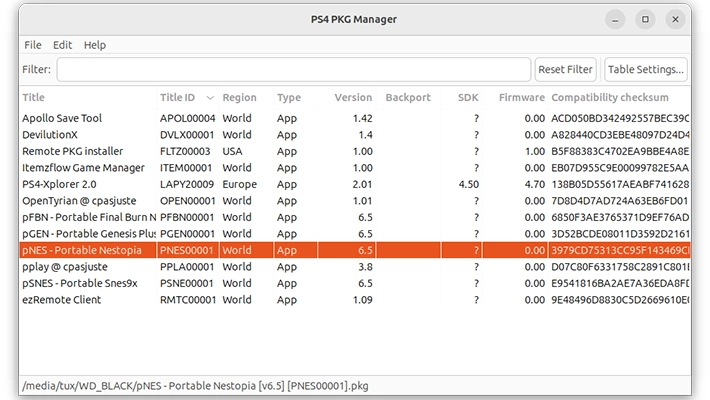The image size is (710, 400).
Task: Close the PS4 PKG Manager window
Action: (x=675, y=19)
